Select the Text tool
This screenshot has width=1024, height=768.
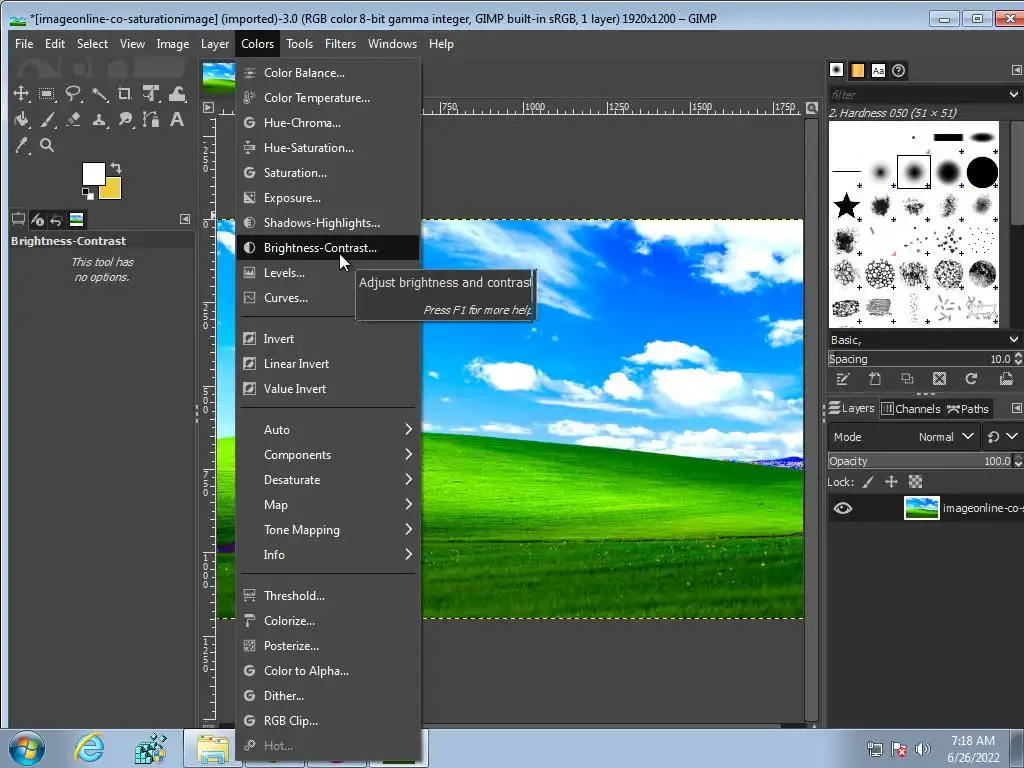click(x=177, y=120)
